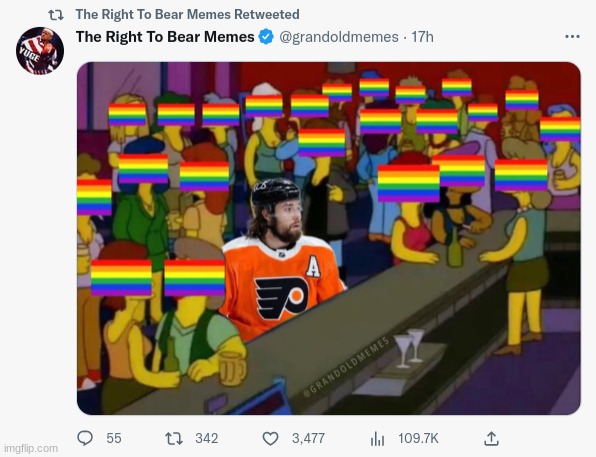Click the share upload arrow icon

(491, 438)
